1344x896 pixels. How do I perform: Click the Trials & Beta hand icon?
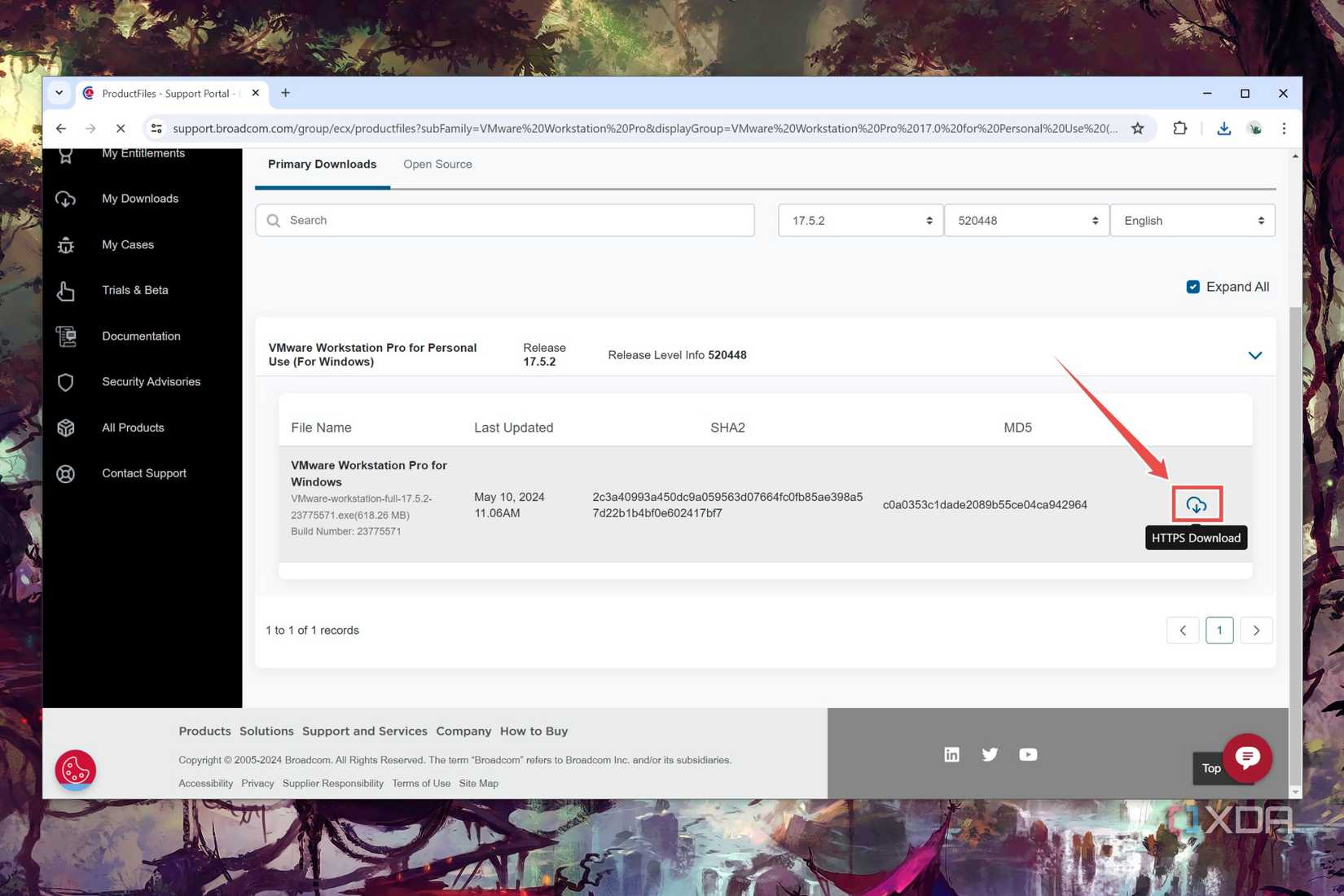point(66,291)
